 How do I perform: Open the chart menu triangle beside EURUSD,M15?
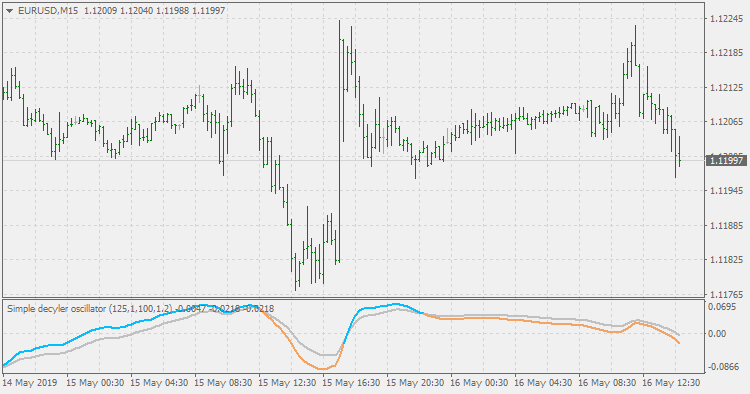coord(10,11)
